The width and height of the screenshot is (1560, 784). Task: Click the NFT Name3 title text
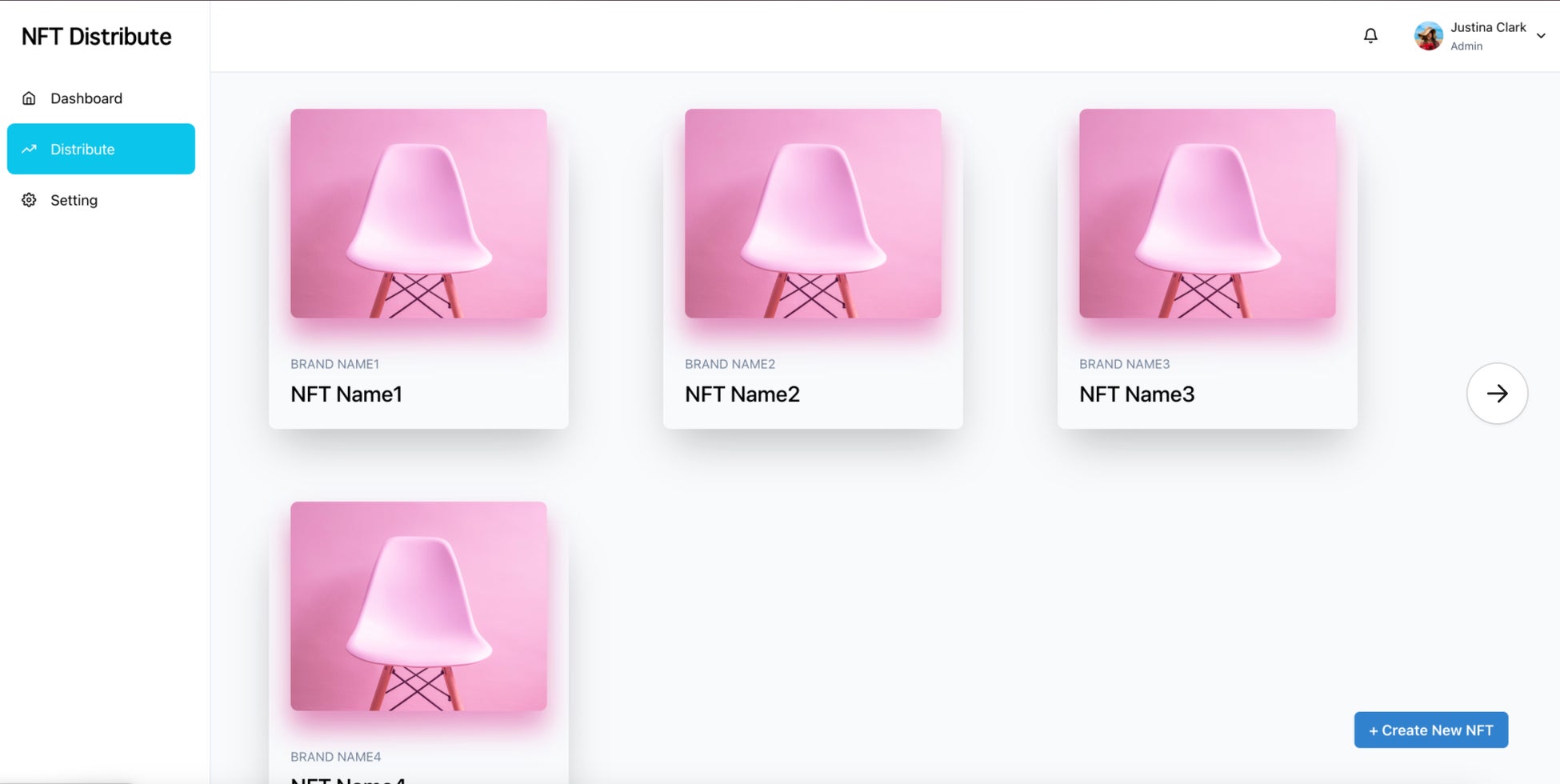coord(1137,394)
